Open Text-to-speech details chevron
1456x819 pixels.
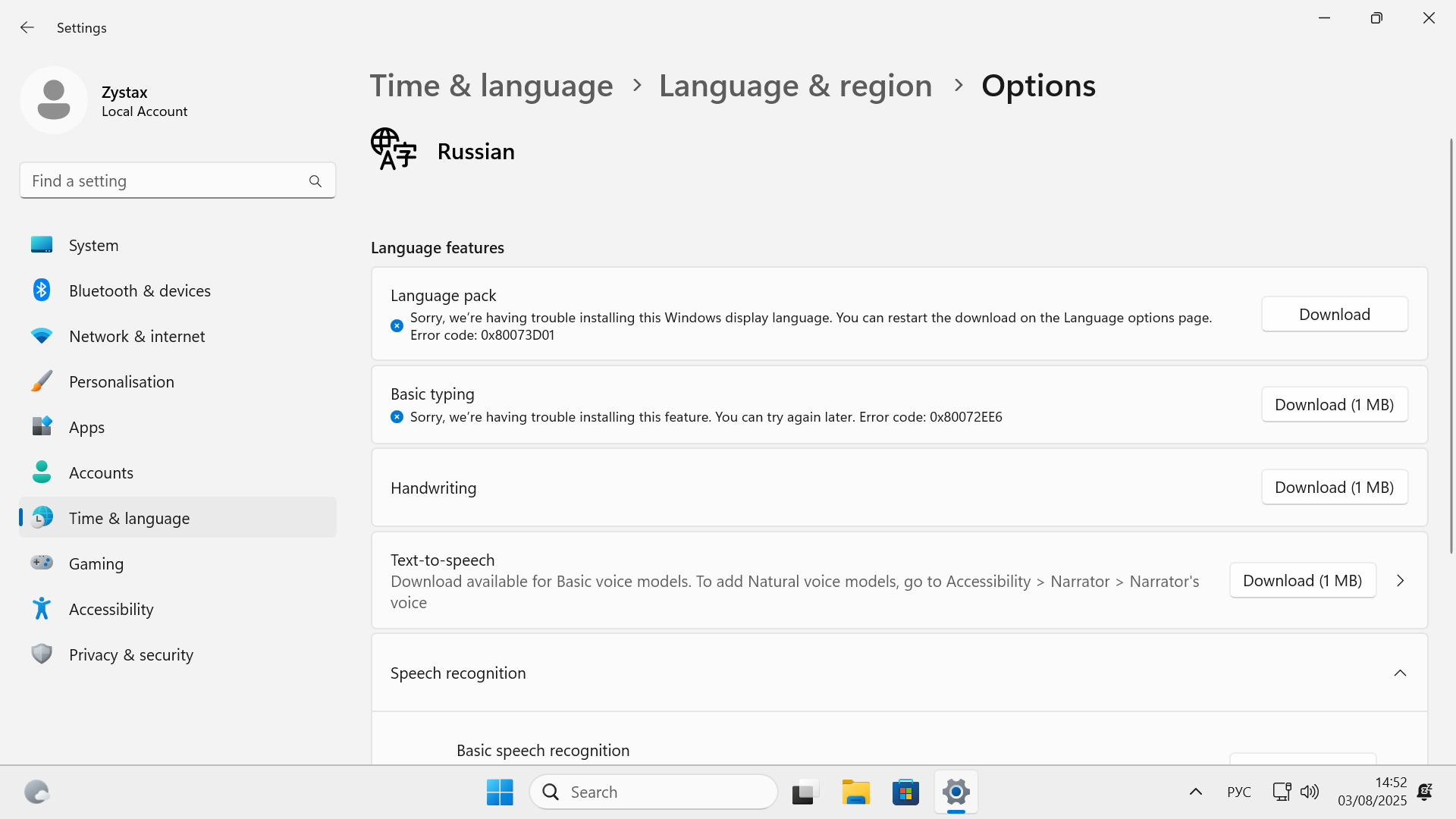pos(1400,581)
